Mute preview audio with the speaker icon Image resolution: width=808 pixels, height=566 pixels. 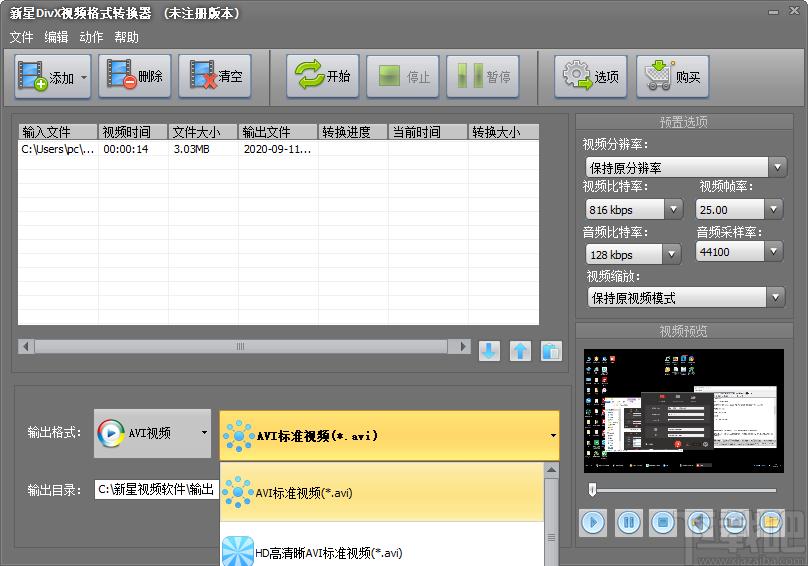tap(699, 523)
